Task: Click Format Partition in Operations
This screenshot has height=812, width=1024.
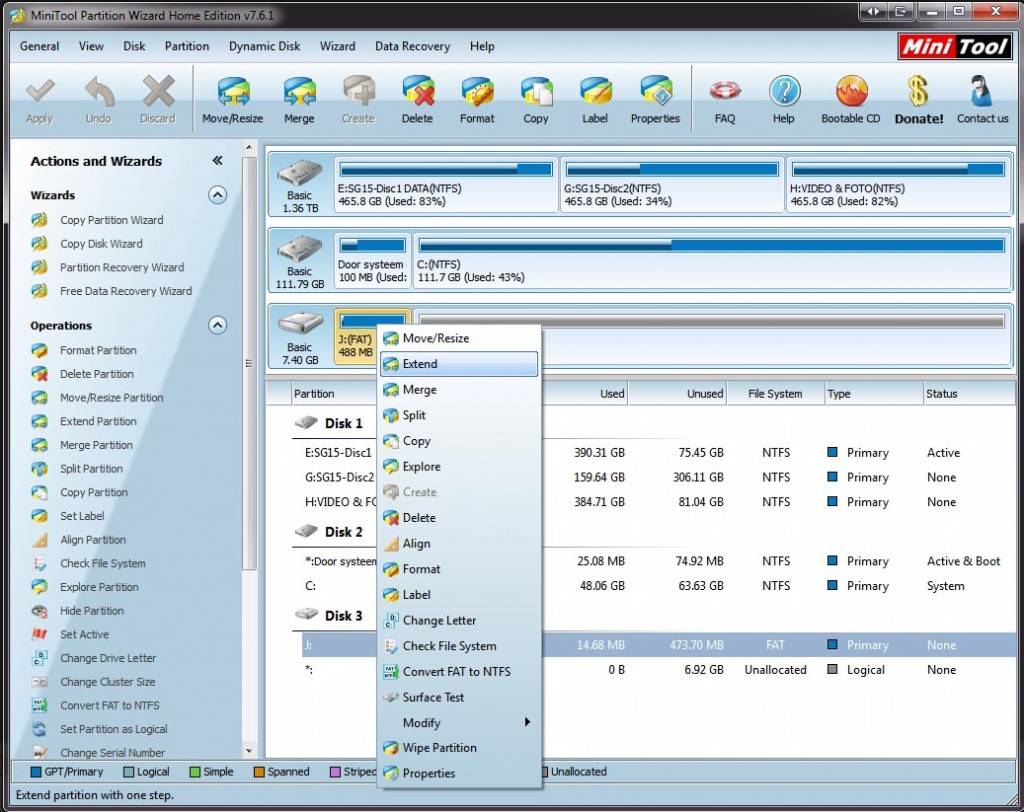Action: pos(98,350)
